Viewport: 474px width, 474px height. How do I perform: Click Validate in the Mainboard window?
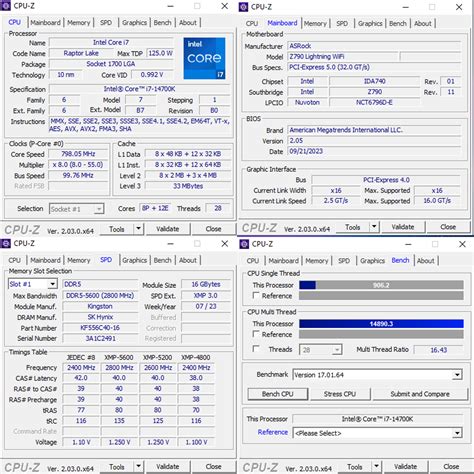[x=403, y=227]
